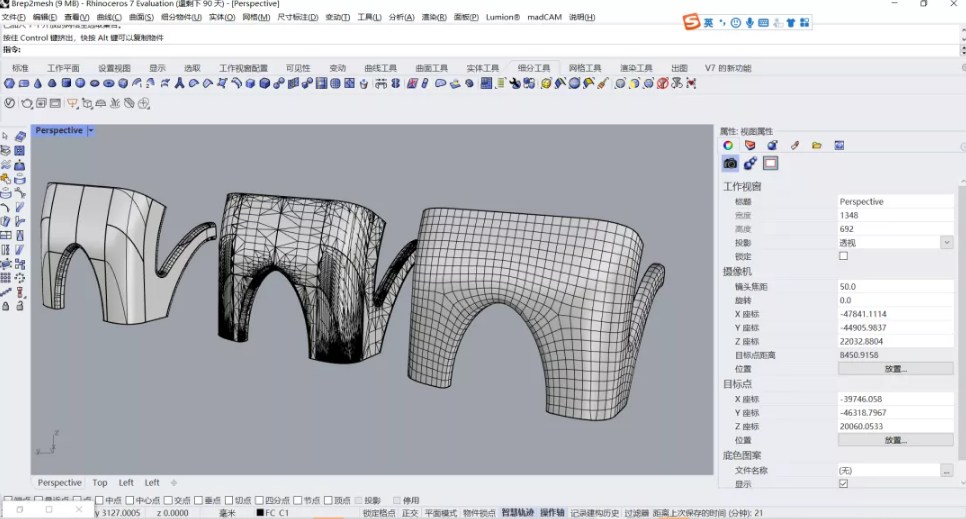The image size is (966, 519).
Task: Toggle 正交 mode in the status bar
Action: [410, 513]
